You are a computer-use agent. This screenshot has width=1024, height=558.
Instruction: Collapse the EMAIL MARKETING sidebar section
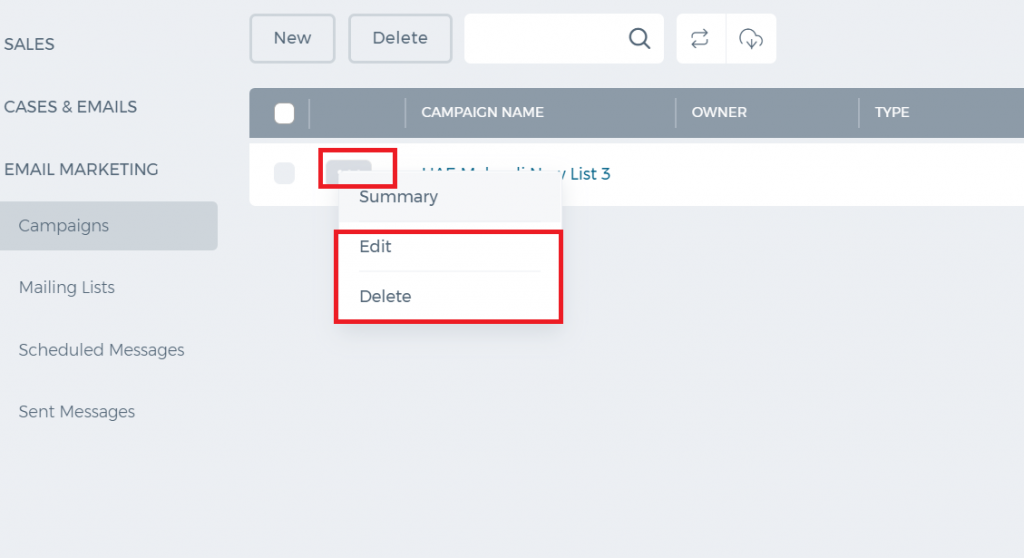pyautogui.click(x=81, y=169)
